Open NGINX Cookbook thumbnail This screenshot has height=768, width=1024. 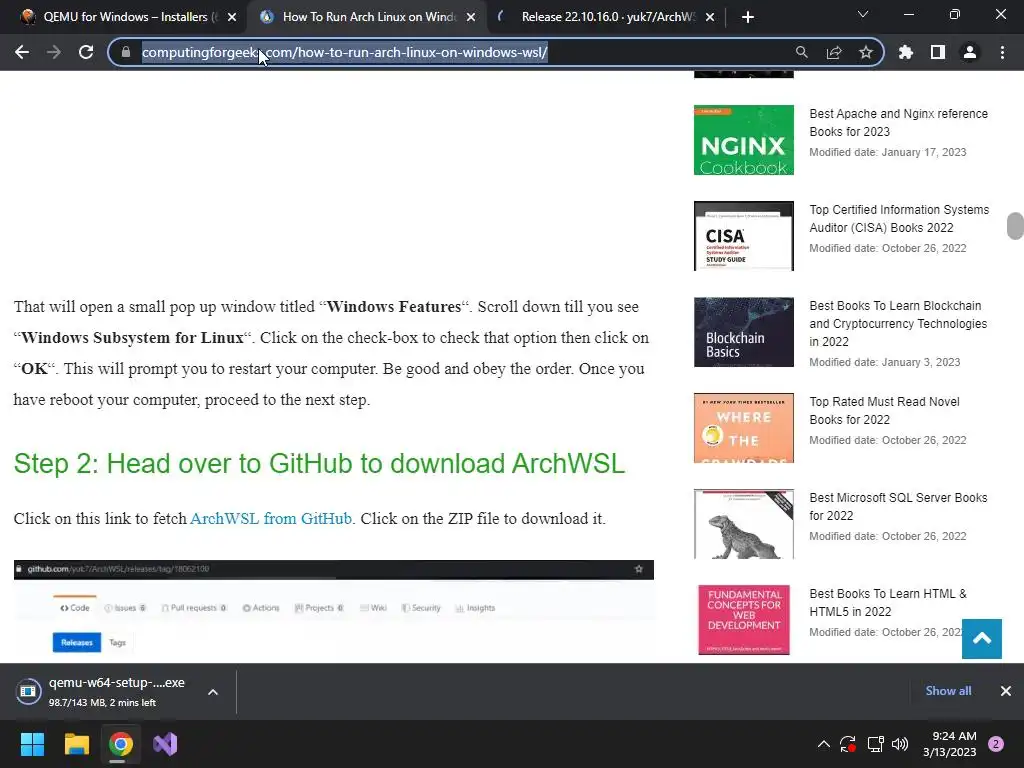click(x=744, y=140)
